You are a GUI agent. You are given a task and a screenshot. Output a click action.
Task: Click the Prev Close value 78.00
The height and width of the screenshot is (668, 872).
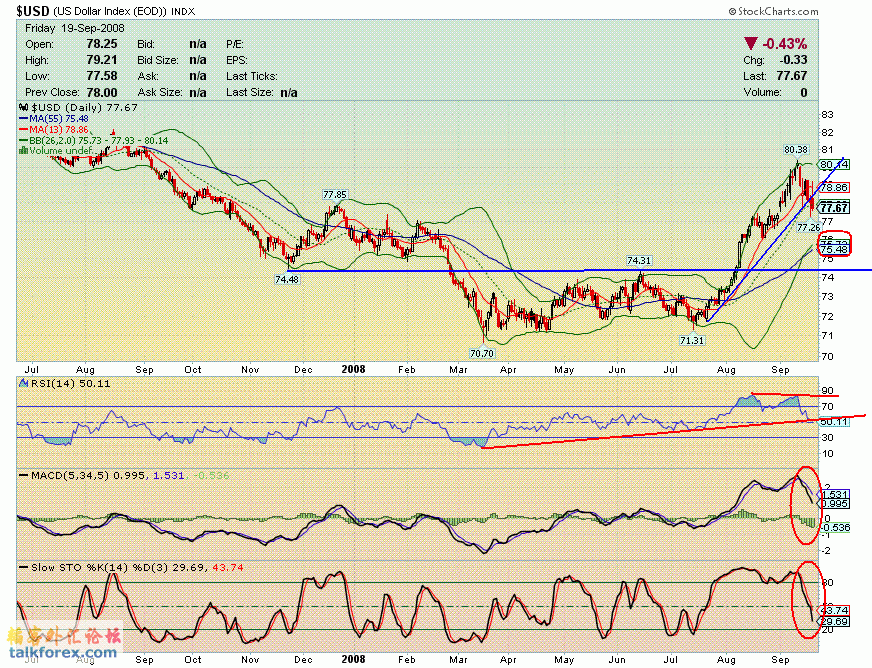point(102,92)
